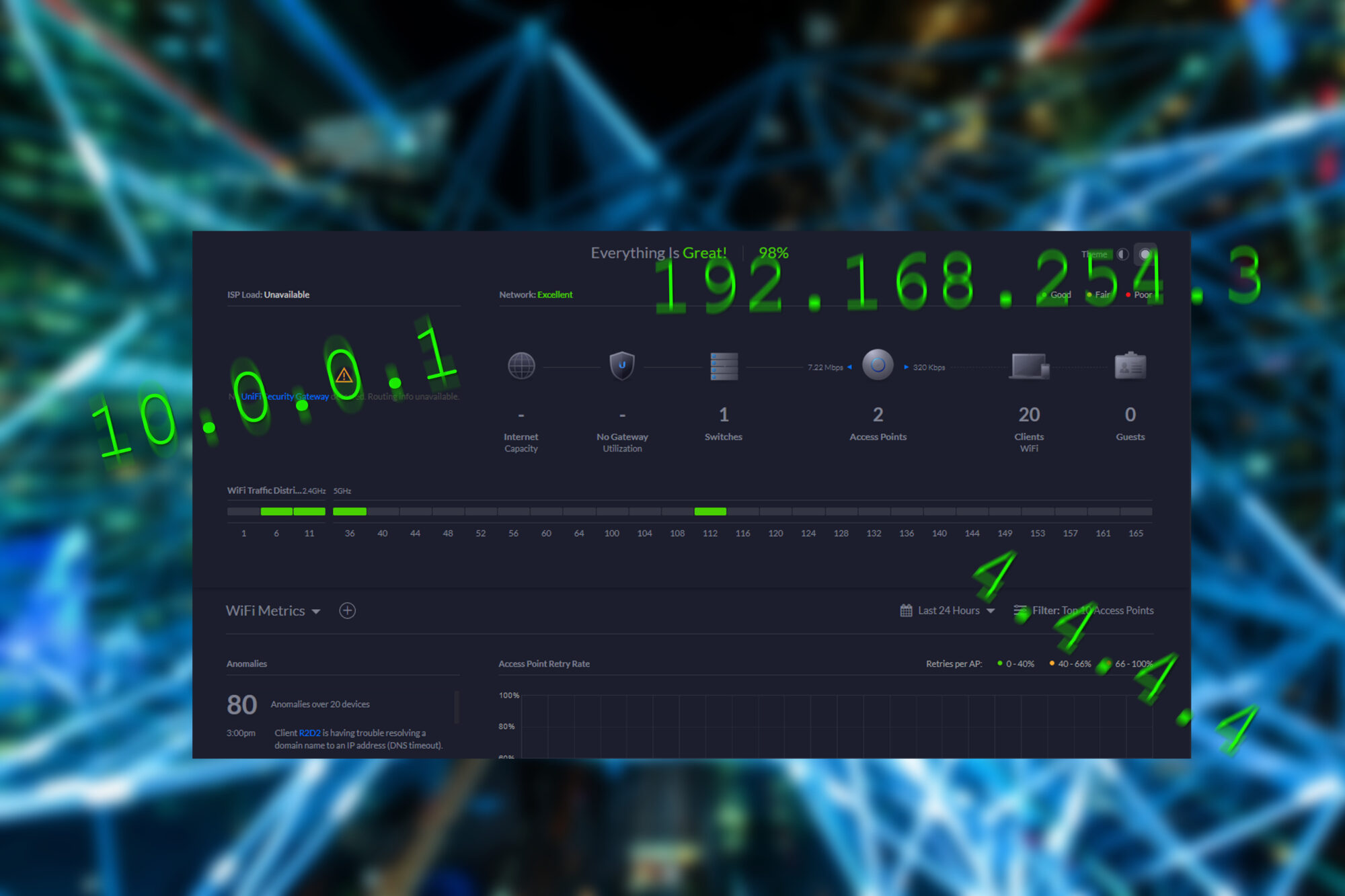Viewport: 1345px width, 896px height.
Task: Switch theme using the half-circle icon
Action: point(1122,254)
